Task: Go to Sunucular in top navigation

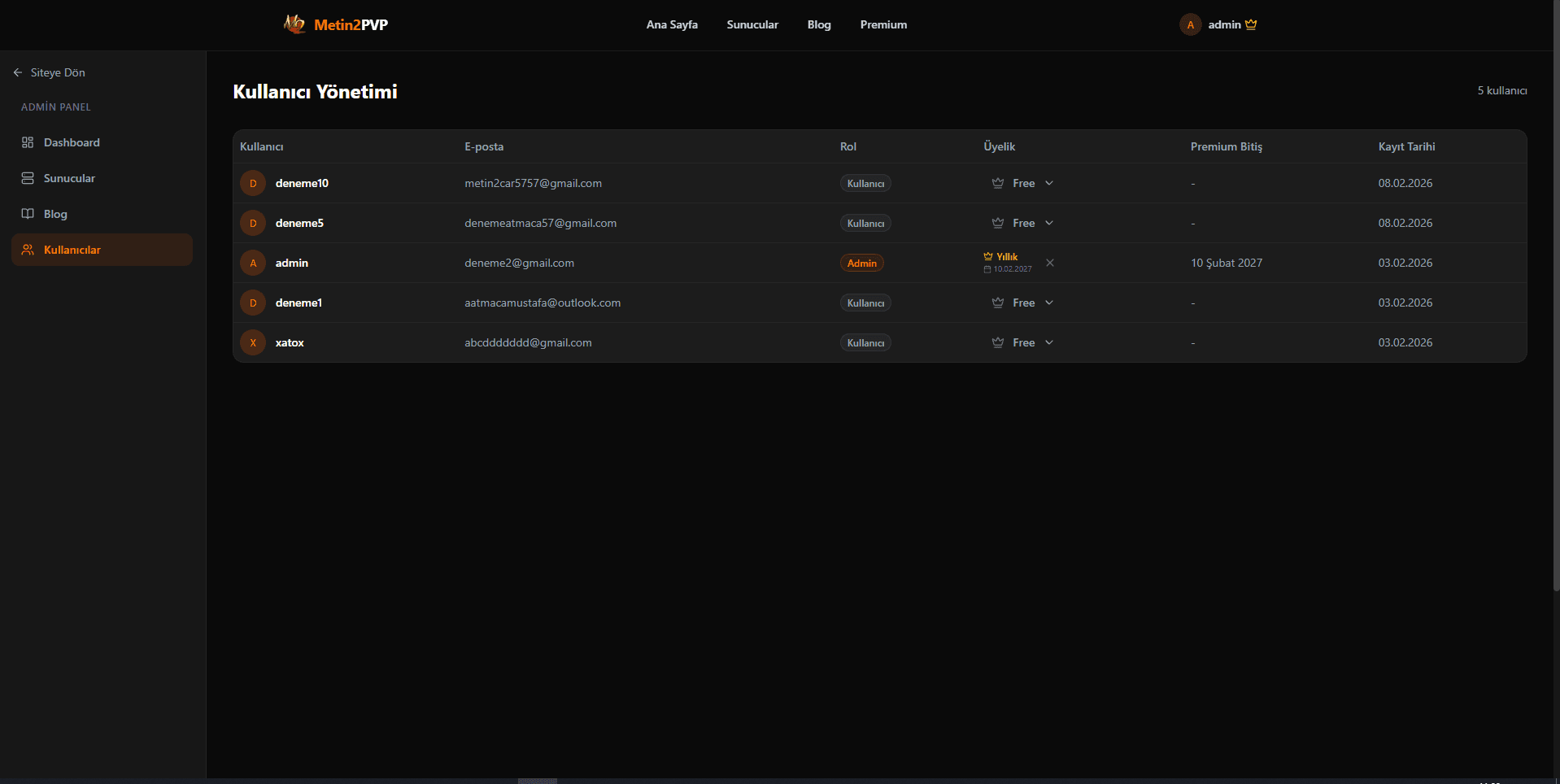Action: click(752, 24)
